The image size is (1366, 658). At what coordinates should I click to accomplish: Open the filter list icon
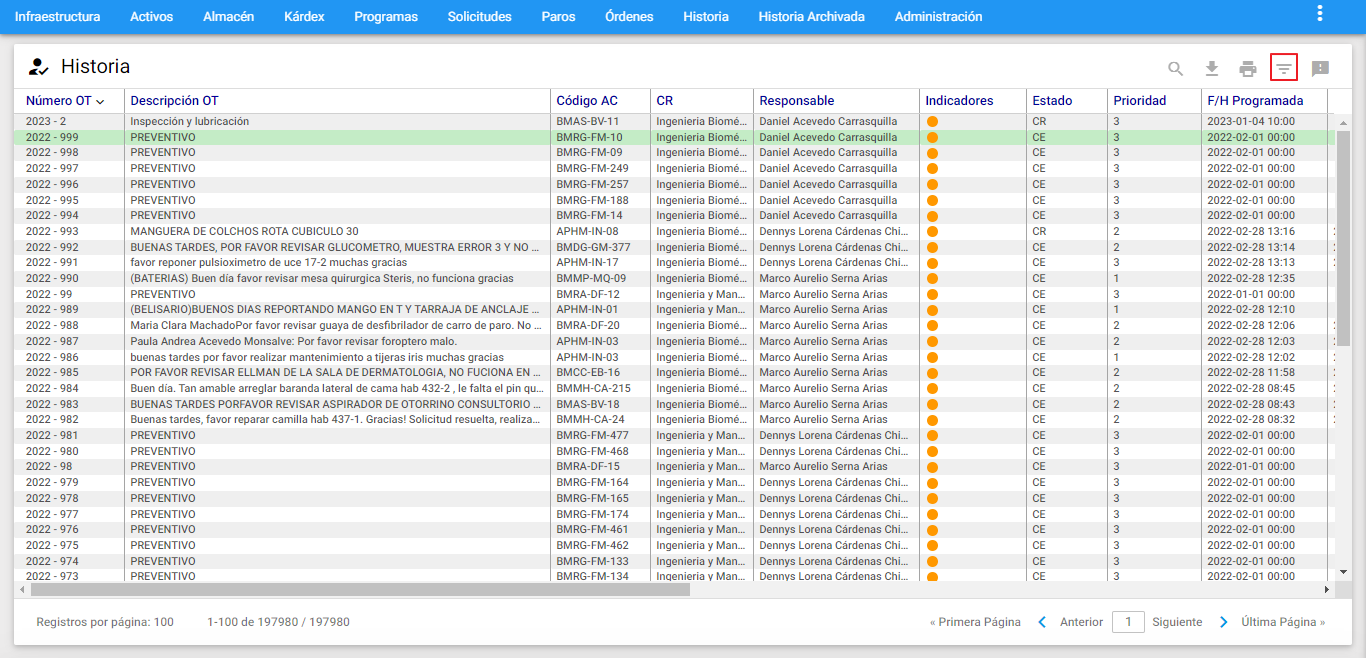tap(1284, 68)
